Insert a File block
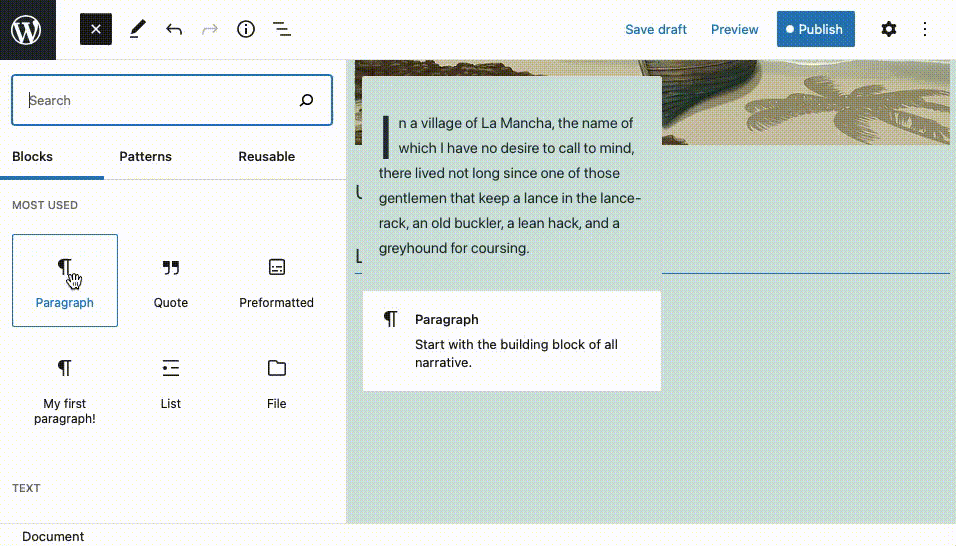The image size is (956, 546). tap(276, 384)
